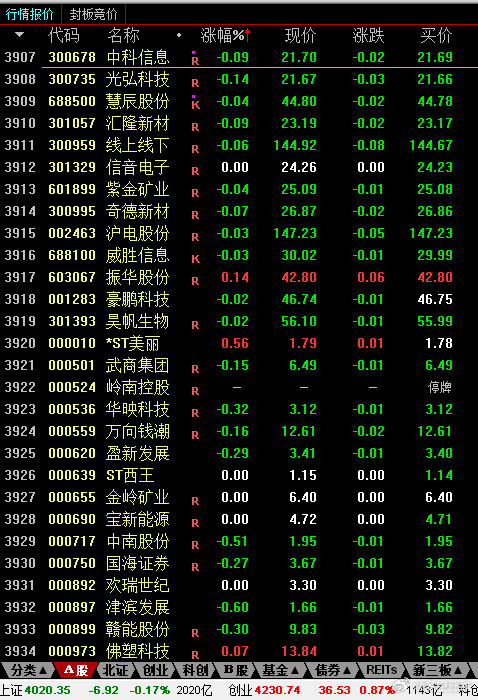Click the R marker for 岭南控股
The width and height of the screenshot is (478, 700).
tap(195, 391)
